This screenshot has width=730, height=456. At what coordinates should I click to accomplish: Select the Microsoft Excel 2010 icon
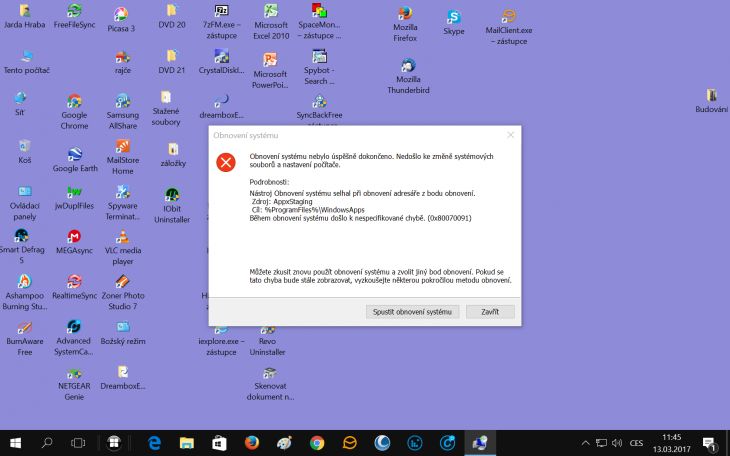point(271,22)
